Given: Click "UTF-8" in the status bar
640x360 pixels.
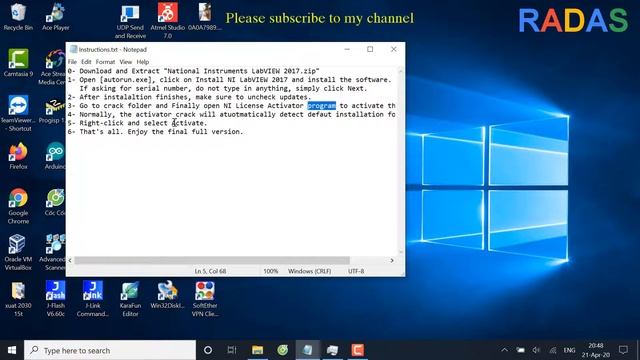Looking at the screenshot, I should [x=356, y=271].
